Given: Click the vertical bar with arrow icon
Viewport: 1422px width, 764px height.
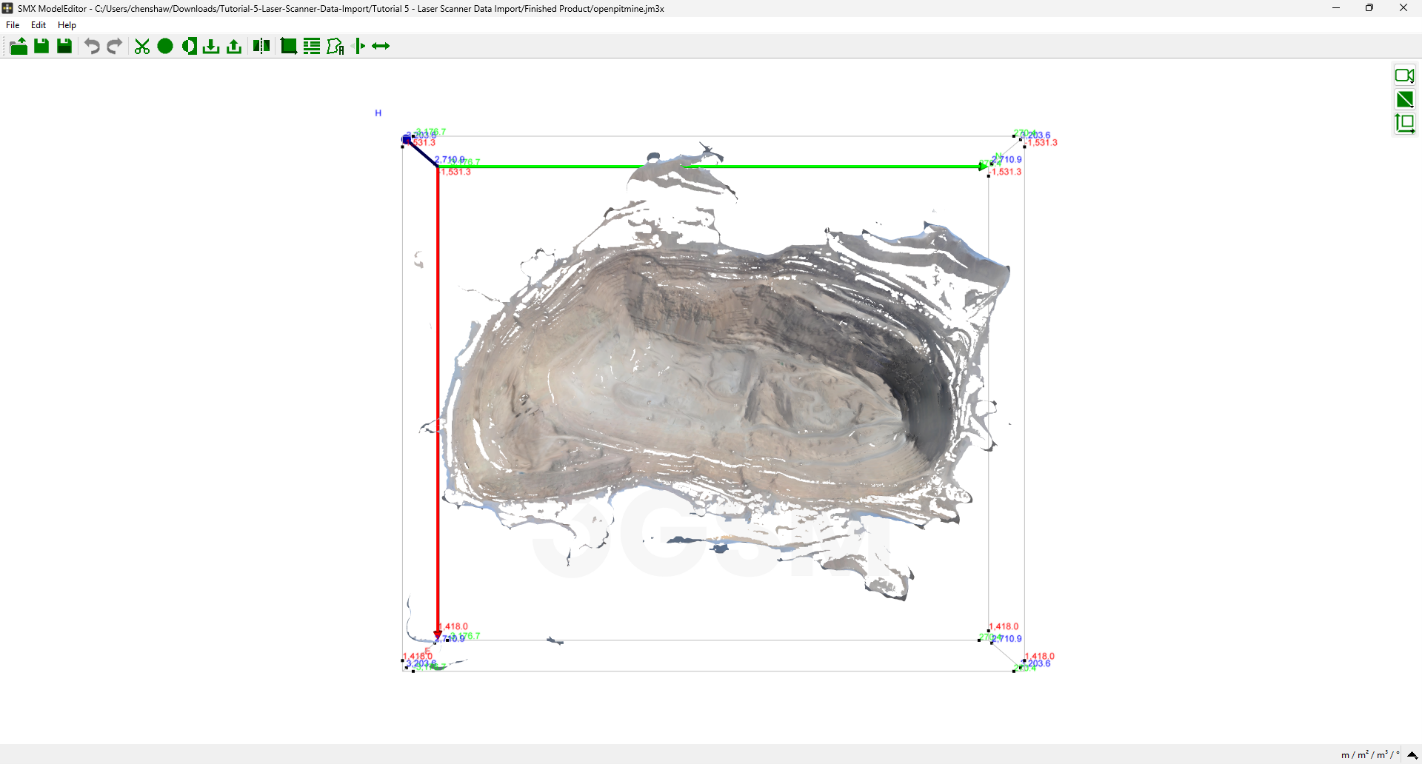Looking at the screenshot, I should click(359, 46).
